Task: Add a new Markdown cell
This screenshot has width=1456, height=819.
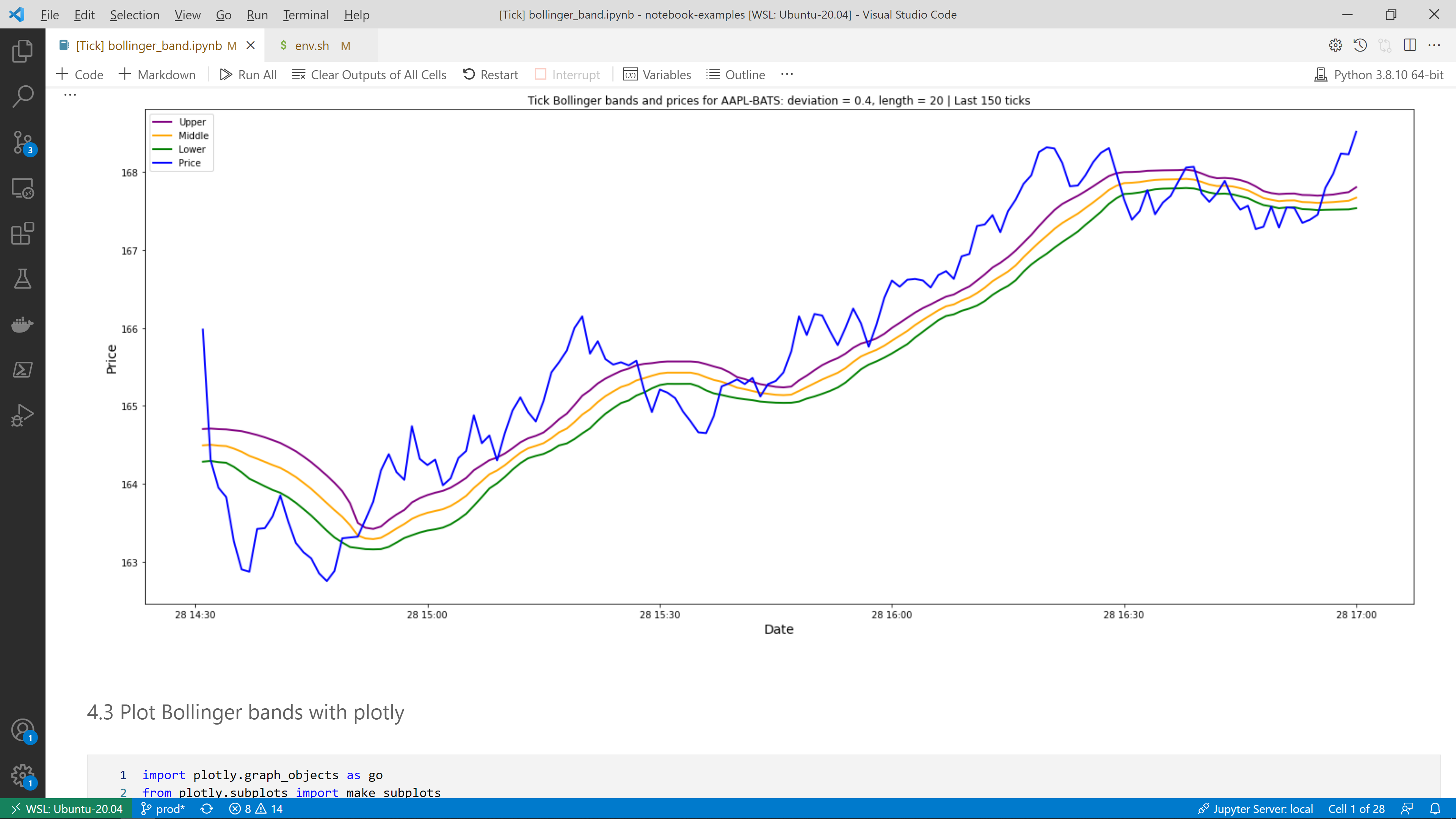Action: (x=157, y=75)
